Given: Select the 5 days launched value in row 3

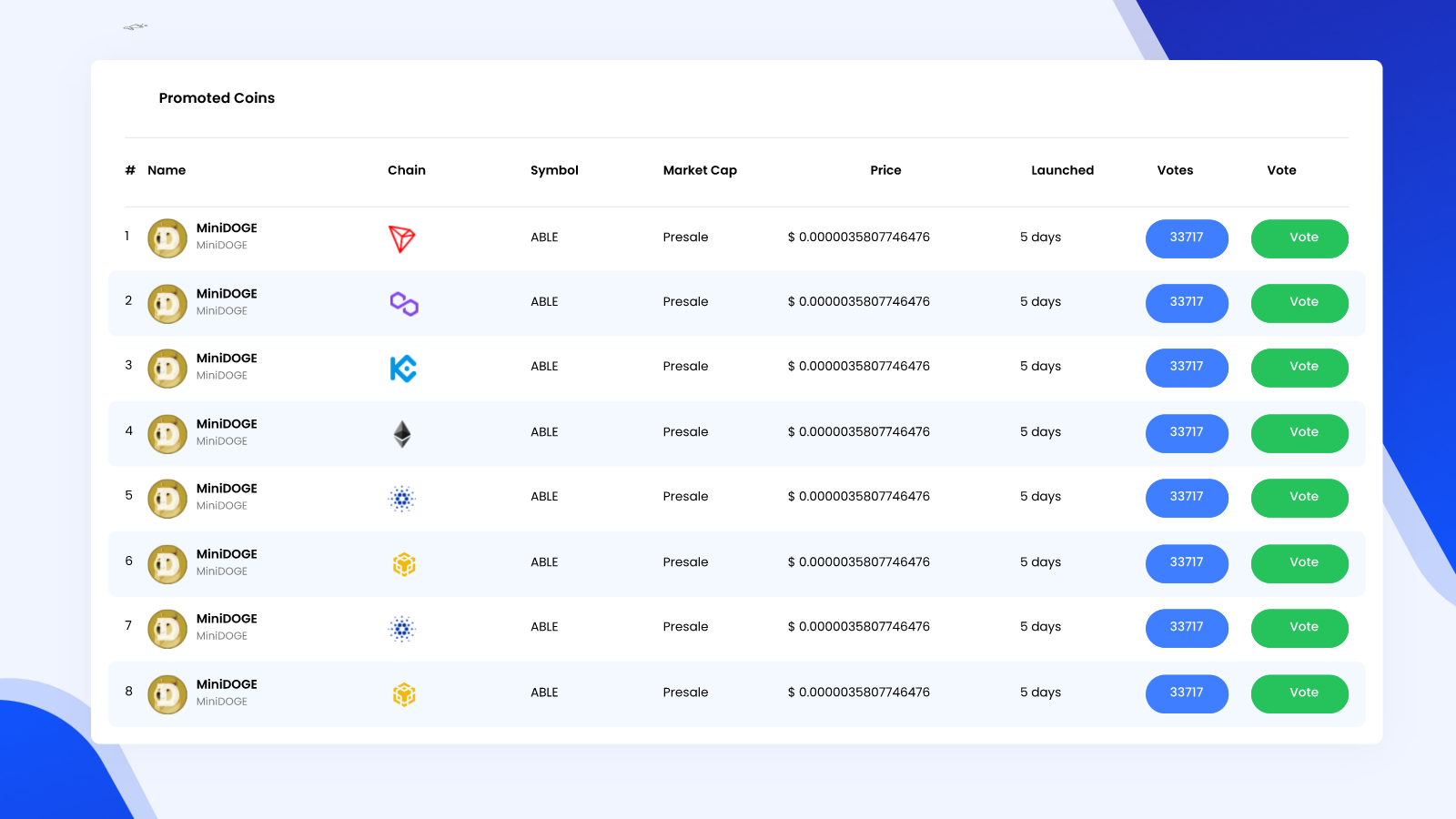Looking at the screenshot, I should pos(1040,367).
